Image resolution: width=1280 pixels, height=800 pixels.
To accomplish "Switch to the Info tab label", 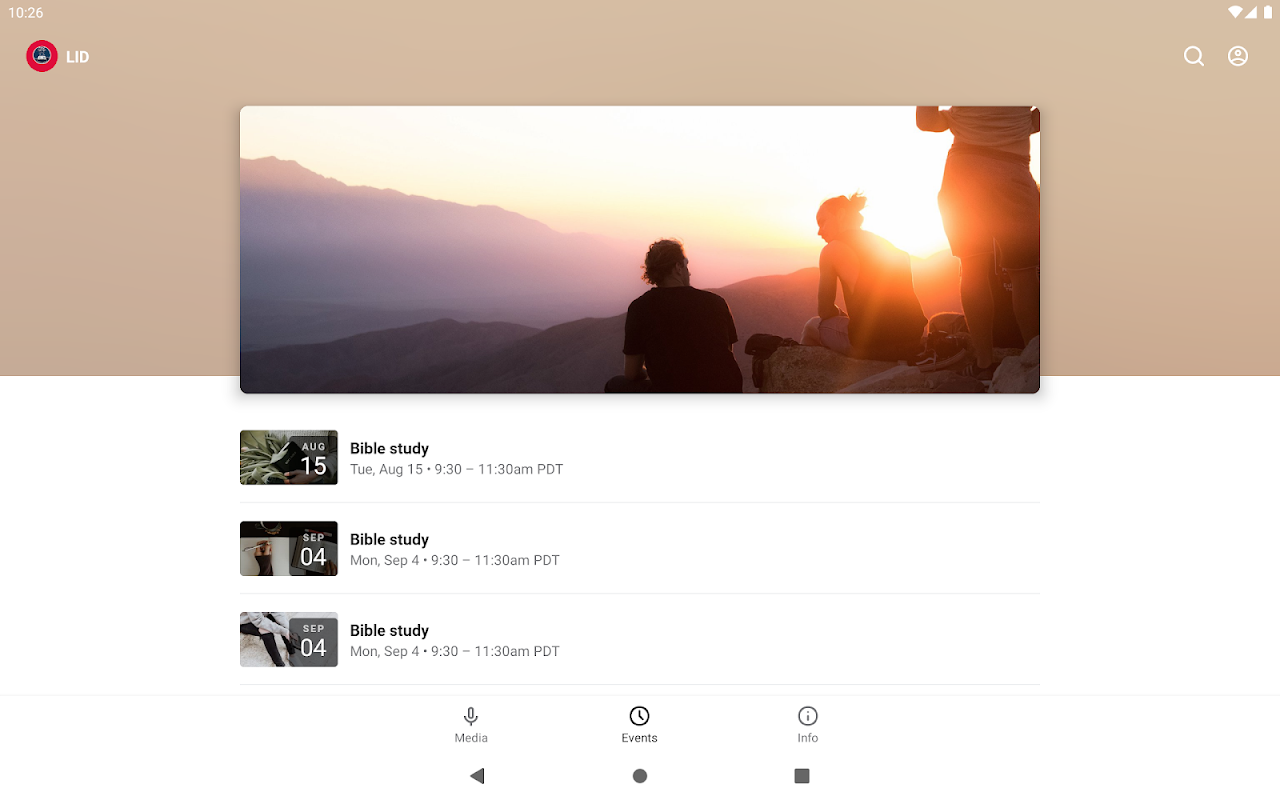I will (x=808, y=738).
